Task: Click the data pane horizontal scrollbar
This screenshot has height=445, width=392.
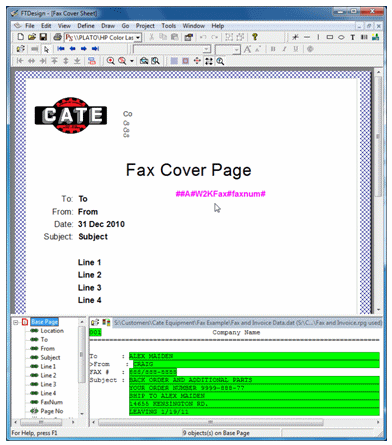Action: (x=210, y=422)
